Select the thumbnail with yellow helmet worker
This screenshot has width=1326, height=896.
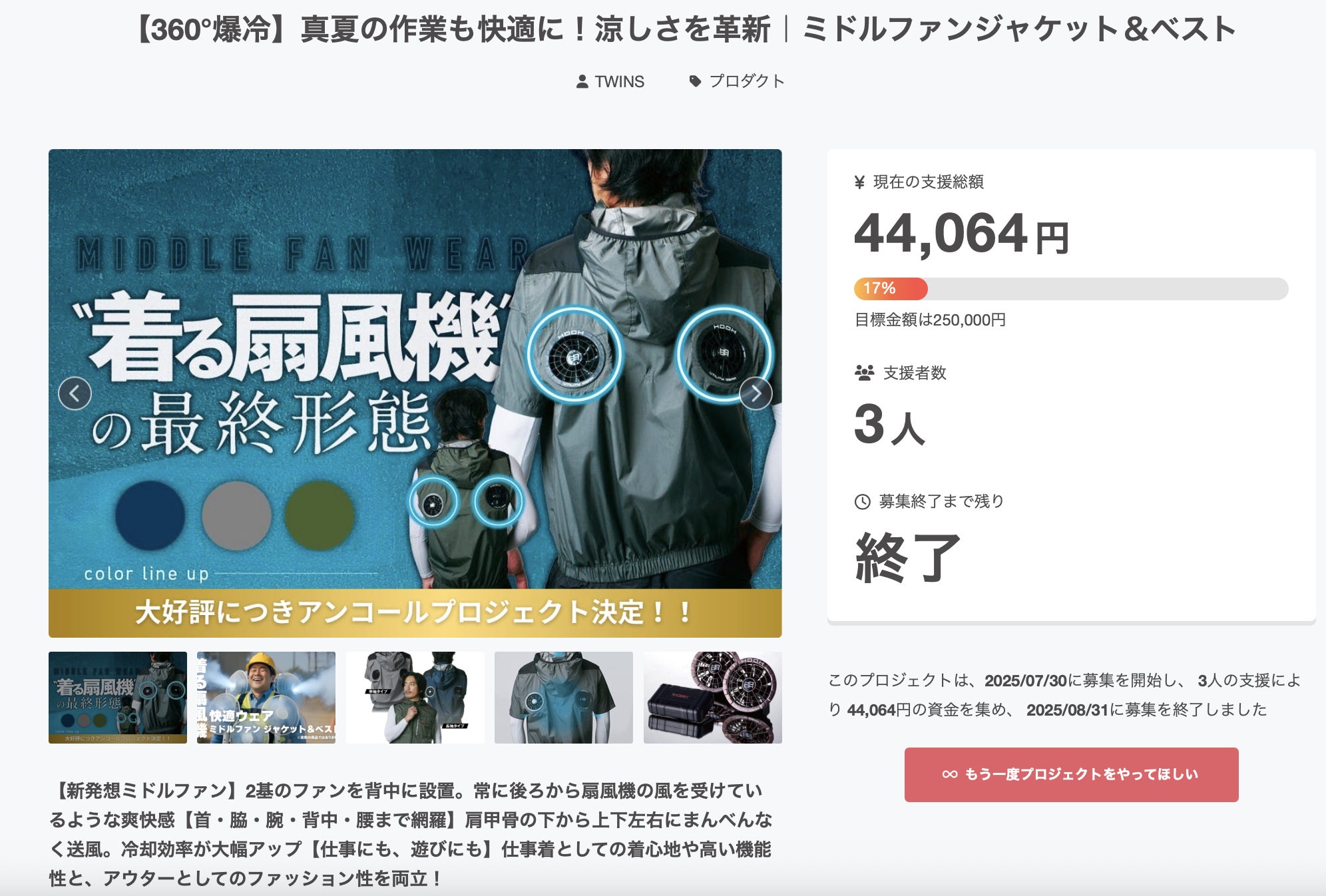pyautogui.click(x=266, y=698)
